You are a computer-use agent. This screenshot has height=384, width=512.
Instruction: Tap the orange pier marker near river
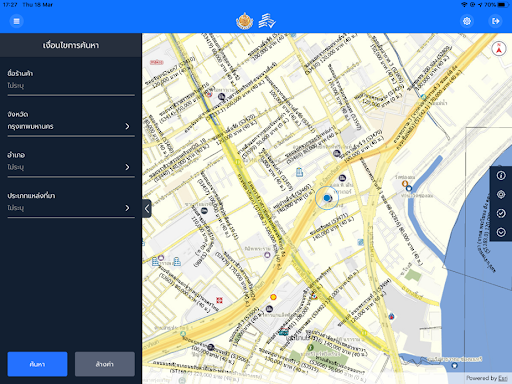pyautogui.click(x=405, y=183)
